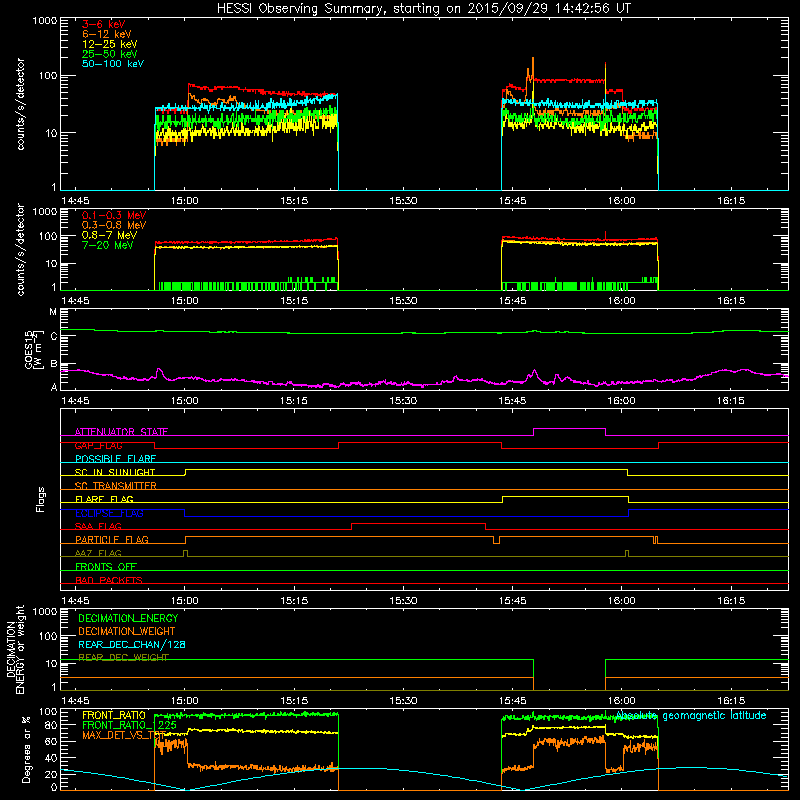This screenshot has height=800, width=800.
Task: Click the 16:15 tick under decimation plot
Action: (731, 701)
